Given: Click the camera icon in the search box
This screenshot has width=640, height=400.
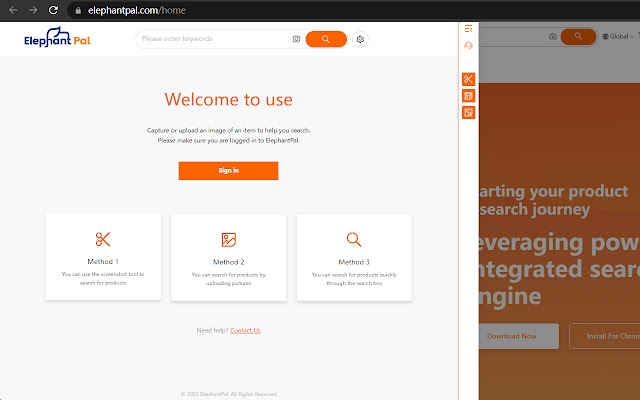Looking at the screenshot, I should 296,39.
